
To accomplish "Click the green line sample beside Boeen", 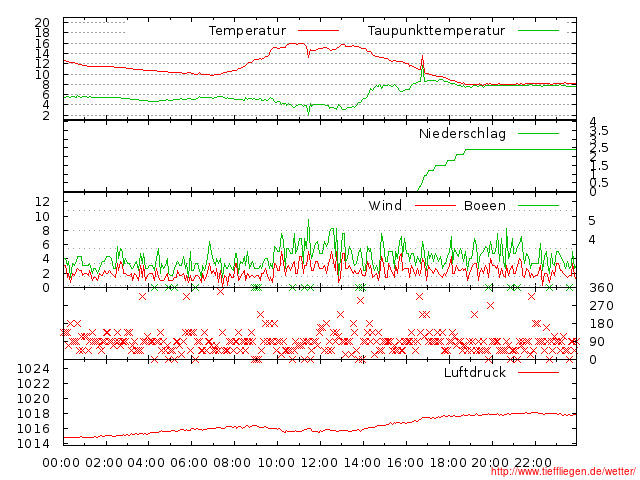I will coord(538,206).
